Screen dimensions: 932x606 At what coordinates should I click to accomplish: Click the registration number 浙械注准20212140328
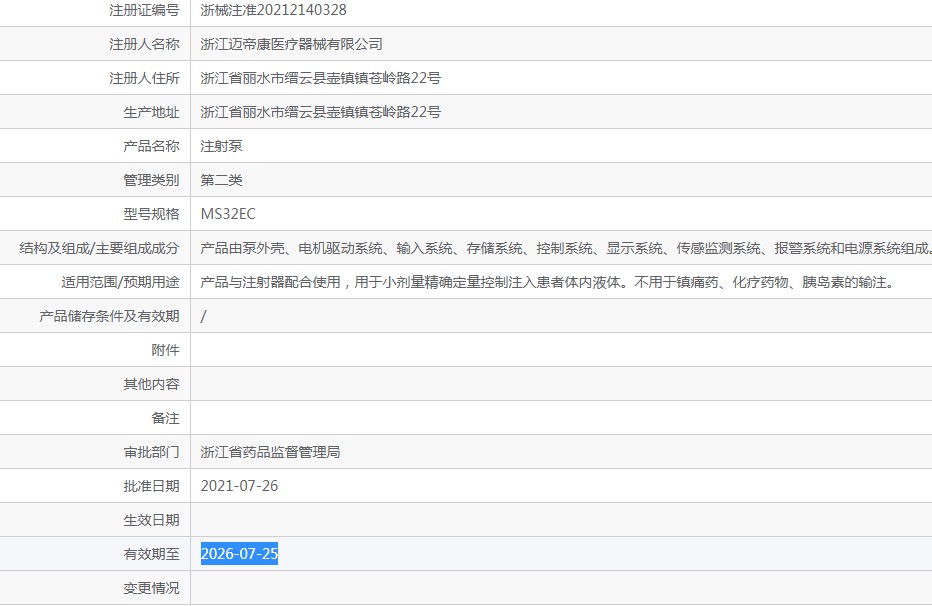click(x=273, y=10)
